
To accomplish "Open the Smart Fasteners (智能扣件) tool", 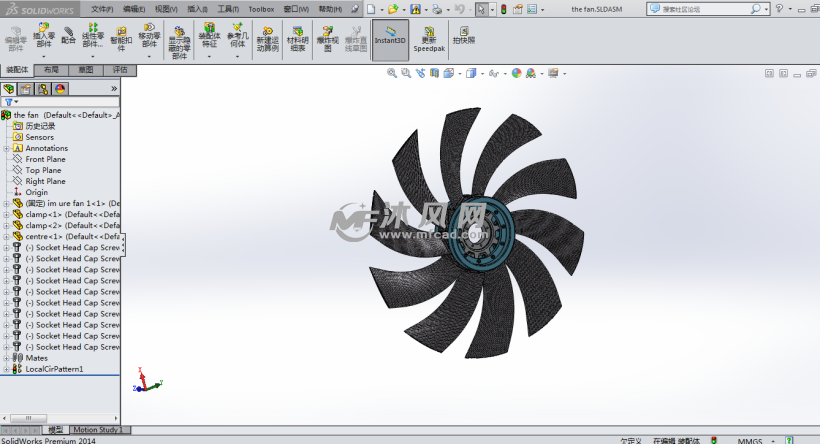I will (x=121, y=36).
